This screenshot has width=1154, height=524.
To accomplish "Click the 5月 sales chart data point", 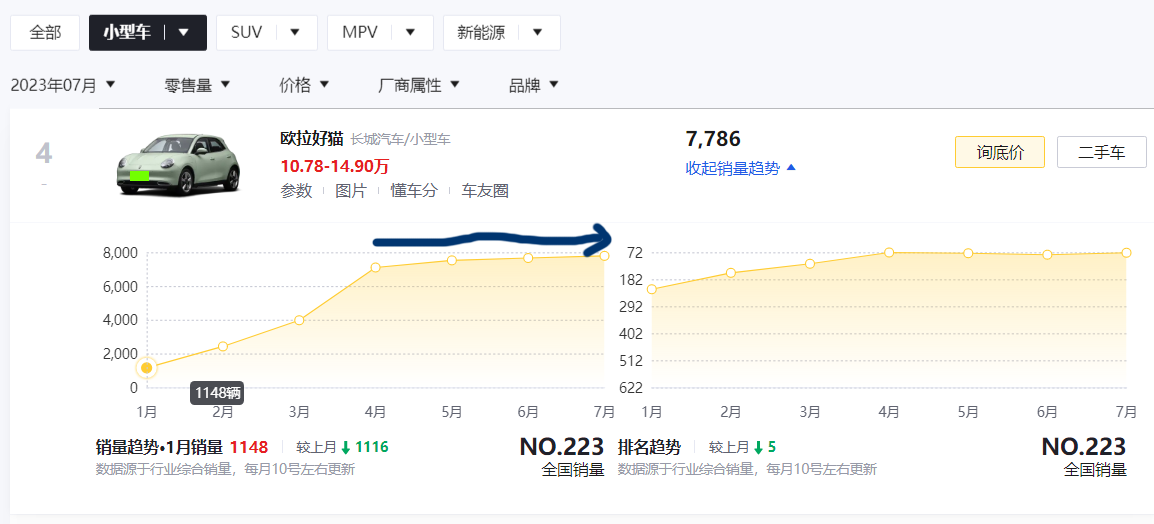I will click(x=452, y=261).
